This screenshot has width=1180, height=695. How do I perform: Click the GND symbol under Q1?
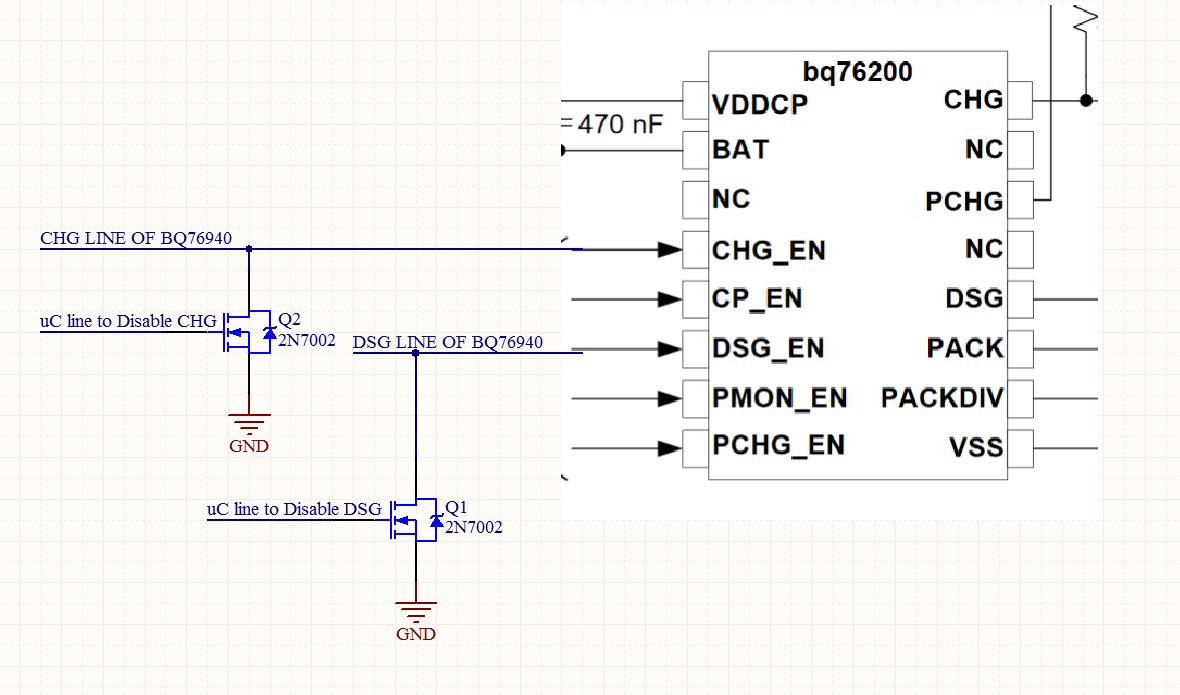[x=416, y=612]
